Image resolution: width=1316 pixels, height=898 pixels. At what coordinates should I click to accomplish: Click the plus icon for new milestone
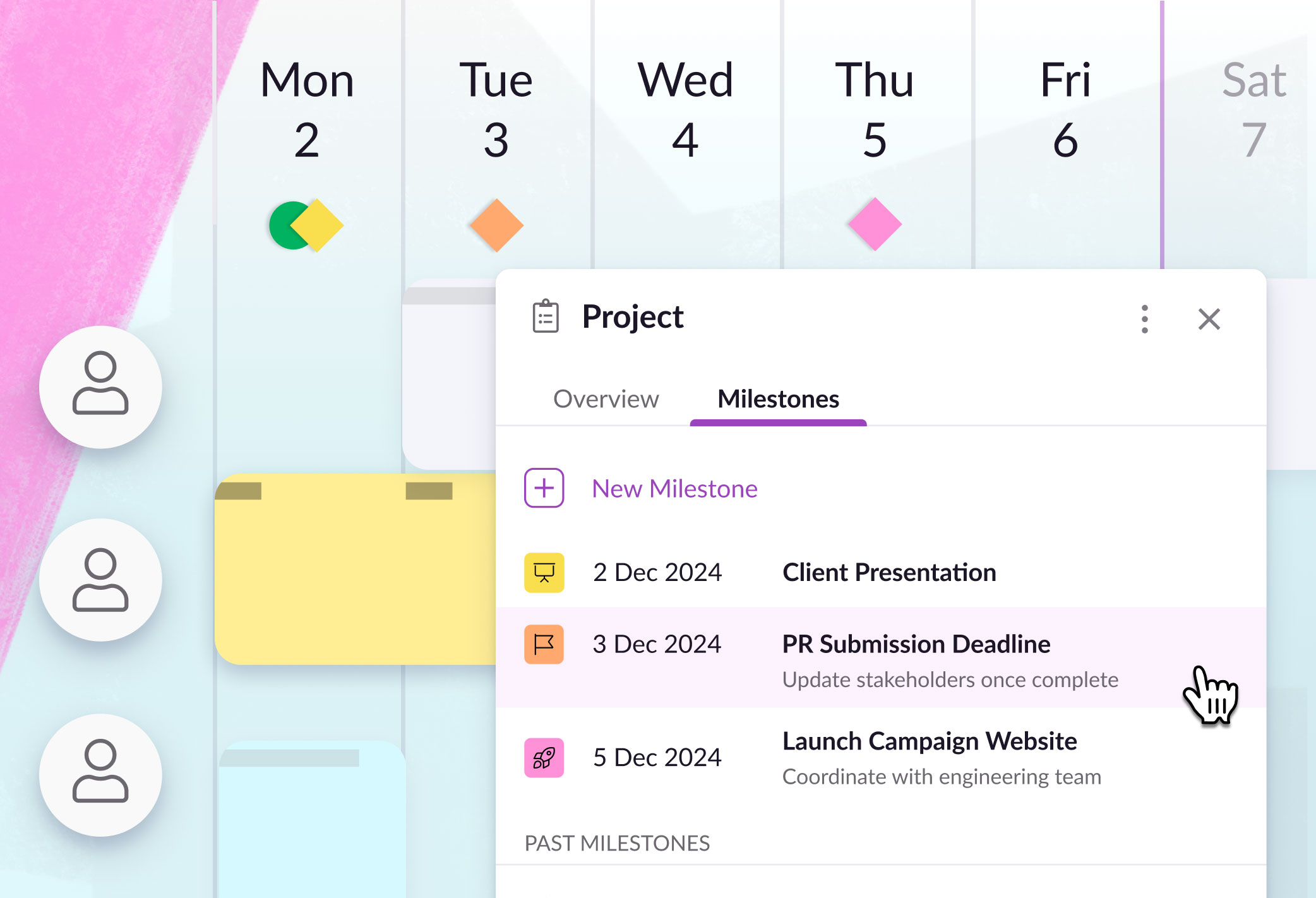544,488
